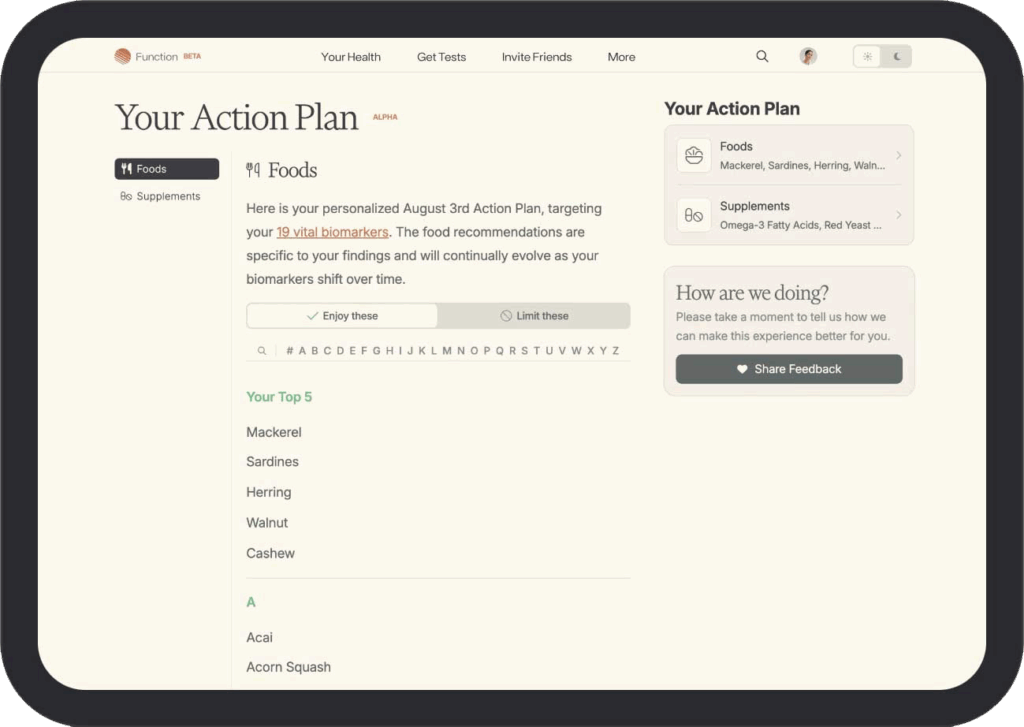
Task: Jump to letter M in alphabet filter
Action: [x=447, y=351]
